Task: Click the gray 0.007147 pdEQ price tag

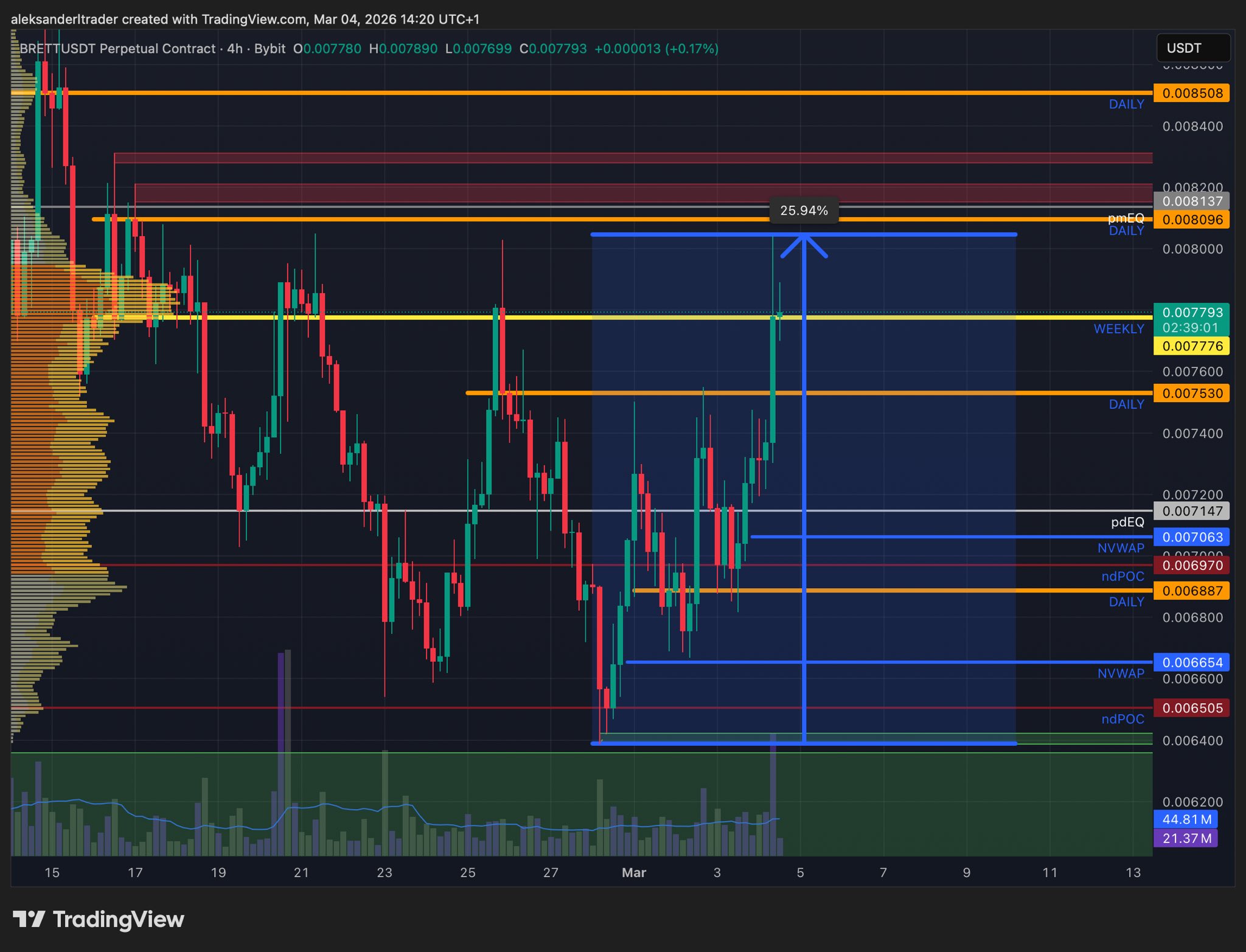Action: 1191,511
